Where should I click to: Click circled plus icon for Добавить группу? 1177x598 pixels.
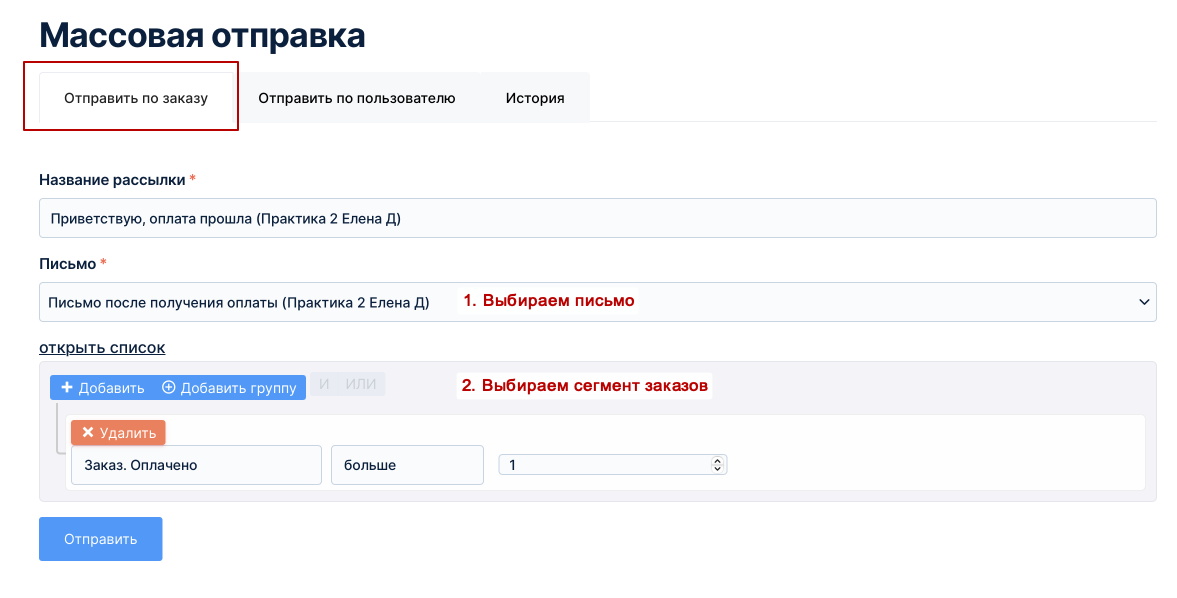point(168,388)
